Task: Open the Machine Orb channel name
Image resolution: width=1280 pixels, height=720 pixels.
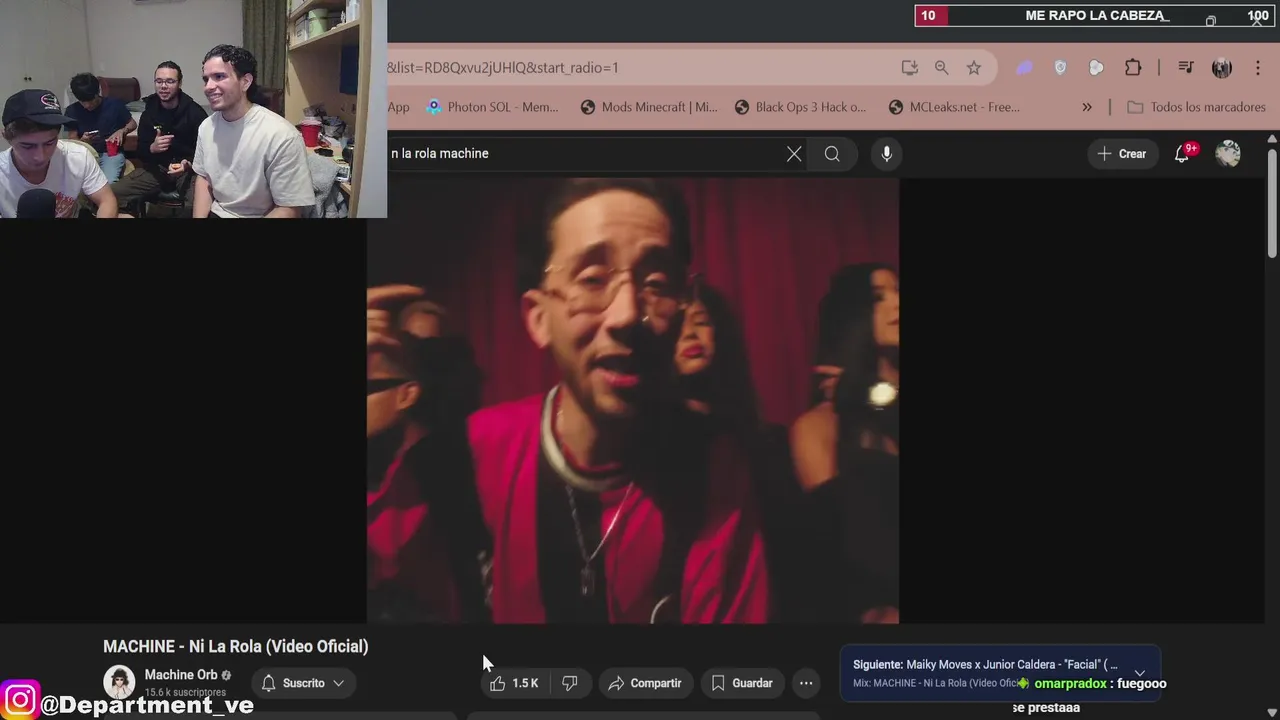Action: 181,675
